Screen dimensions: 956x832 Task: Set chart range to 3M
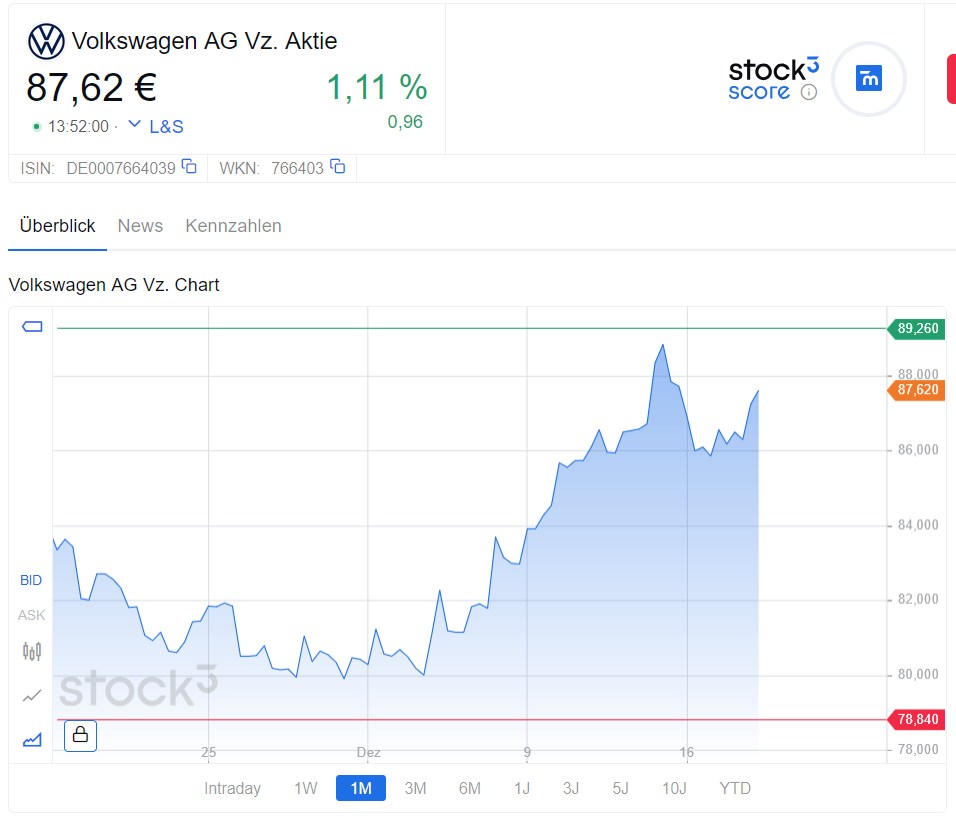pyautogui.click(x=415, y=788)
